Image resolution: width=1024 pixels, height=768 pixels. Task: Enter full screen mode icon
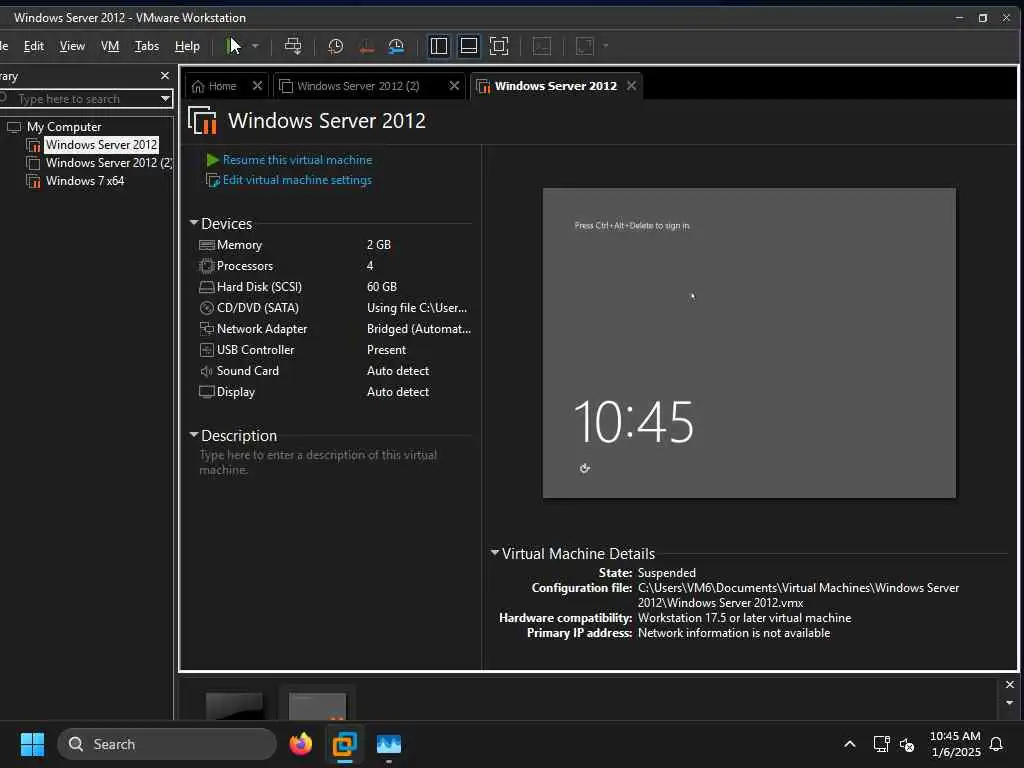pyautogui.click(x=499, y=46)
